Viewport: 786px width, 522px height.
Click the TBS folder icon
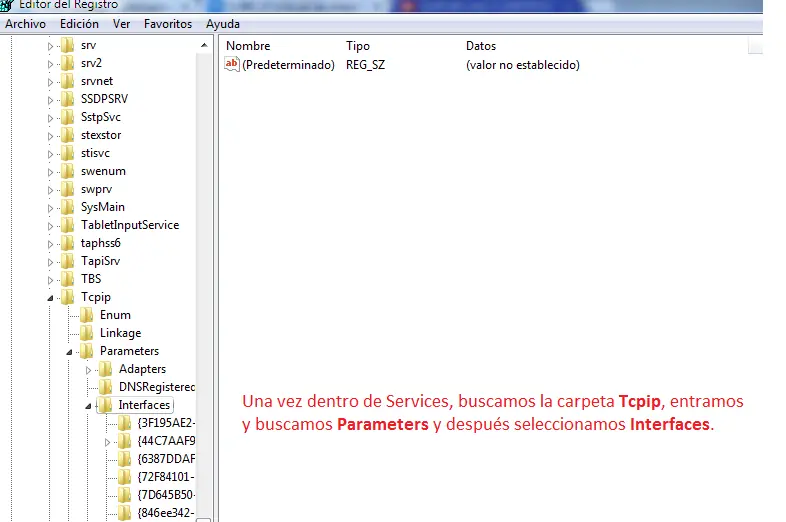pos(68,279)
